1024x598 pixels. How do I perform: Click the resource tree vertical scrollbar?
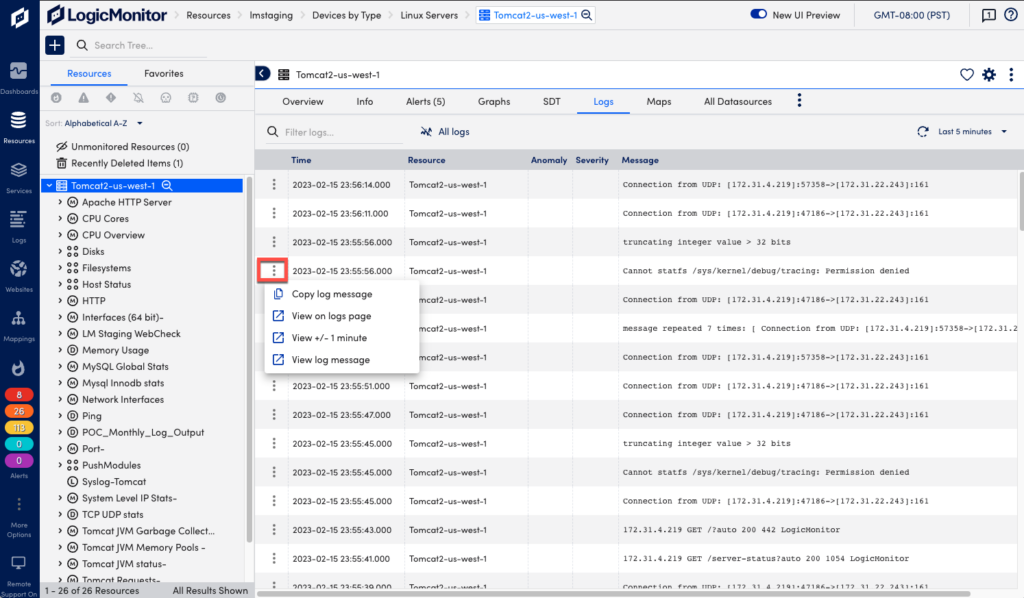coord(249,359)
